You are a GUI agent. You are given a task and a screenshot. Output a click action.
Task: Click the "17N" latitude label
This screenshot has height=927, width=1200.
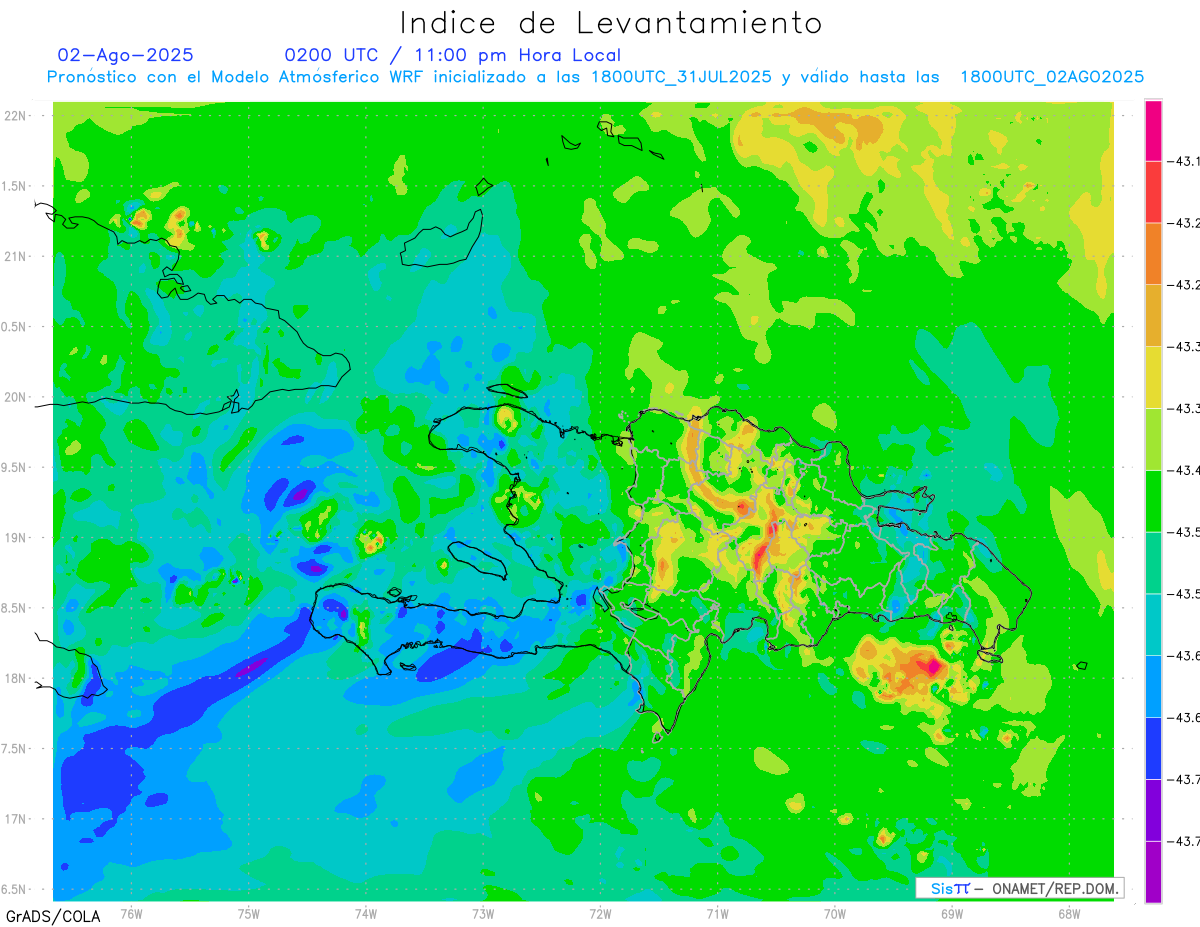tap(16, 819)
